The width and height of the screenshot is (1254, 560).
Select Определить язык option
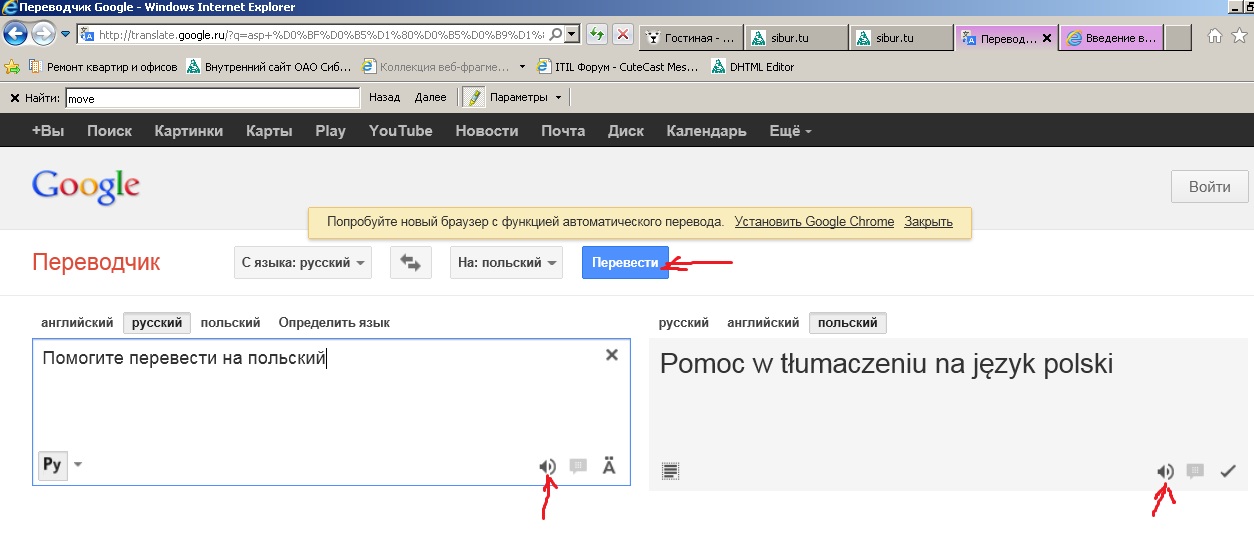click(334, 323)
